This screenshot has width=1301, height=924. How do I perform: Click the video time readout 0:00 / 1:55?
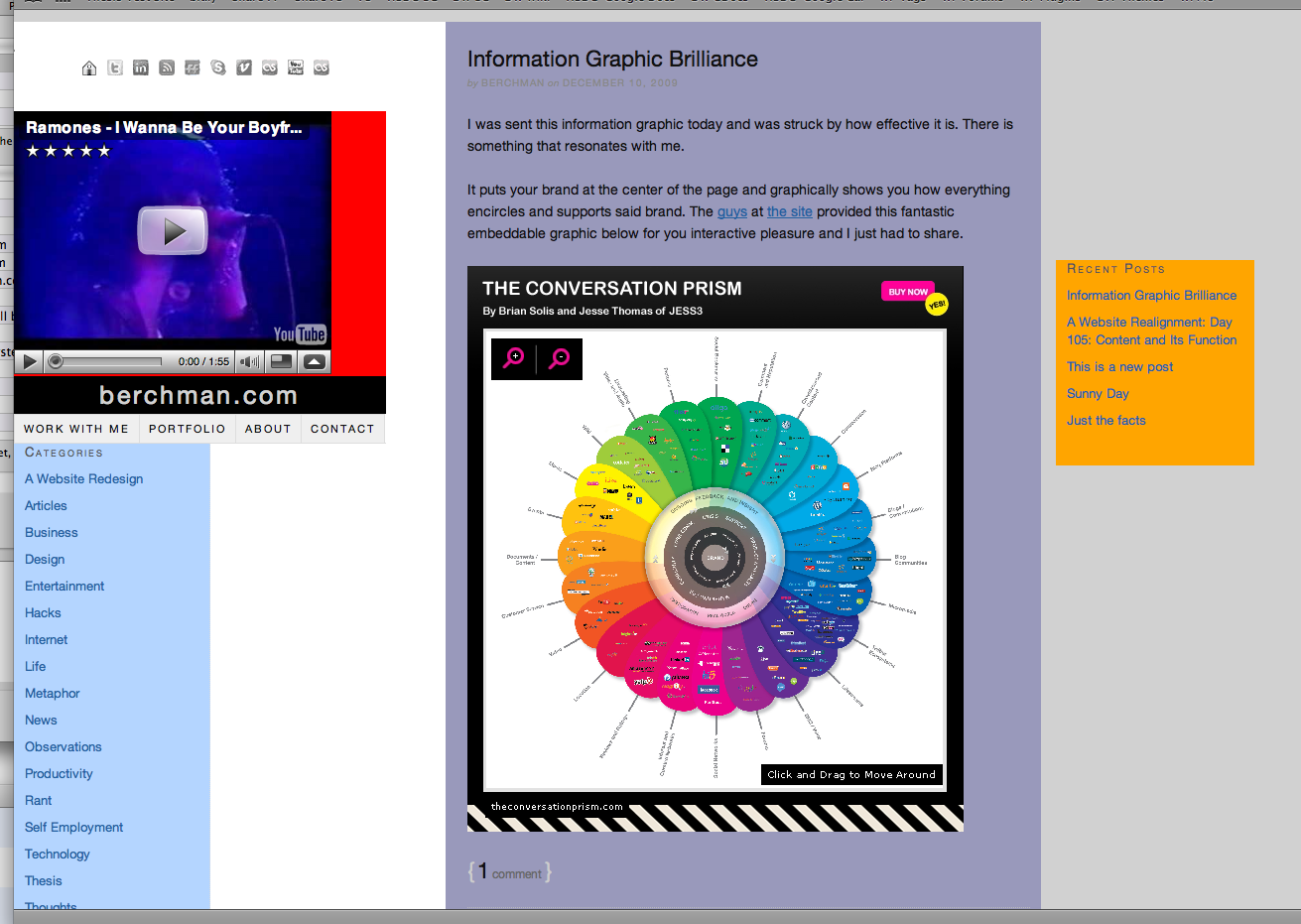tap(203, 362)
